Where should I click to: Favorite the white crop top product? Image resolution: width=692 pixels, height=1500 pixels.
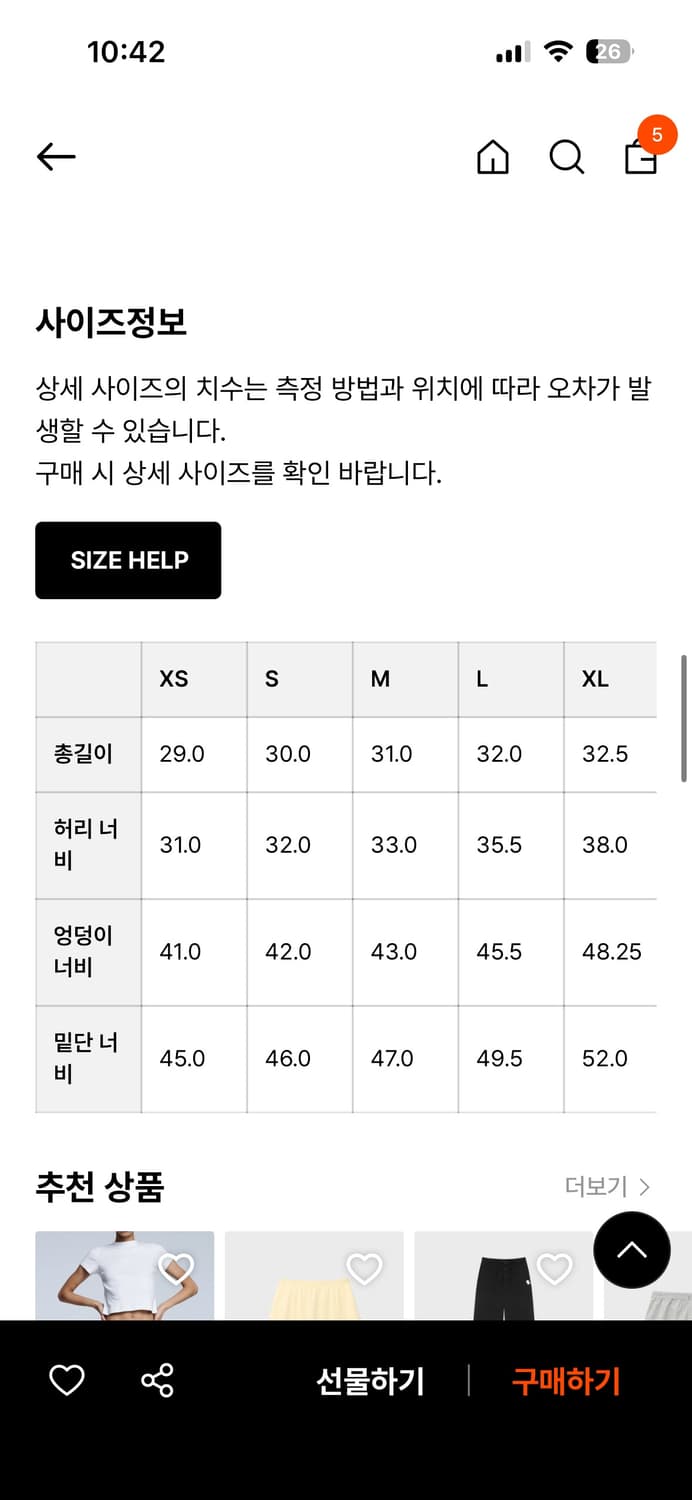(177, 1267)
